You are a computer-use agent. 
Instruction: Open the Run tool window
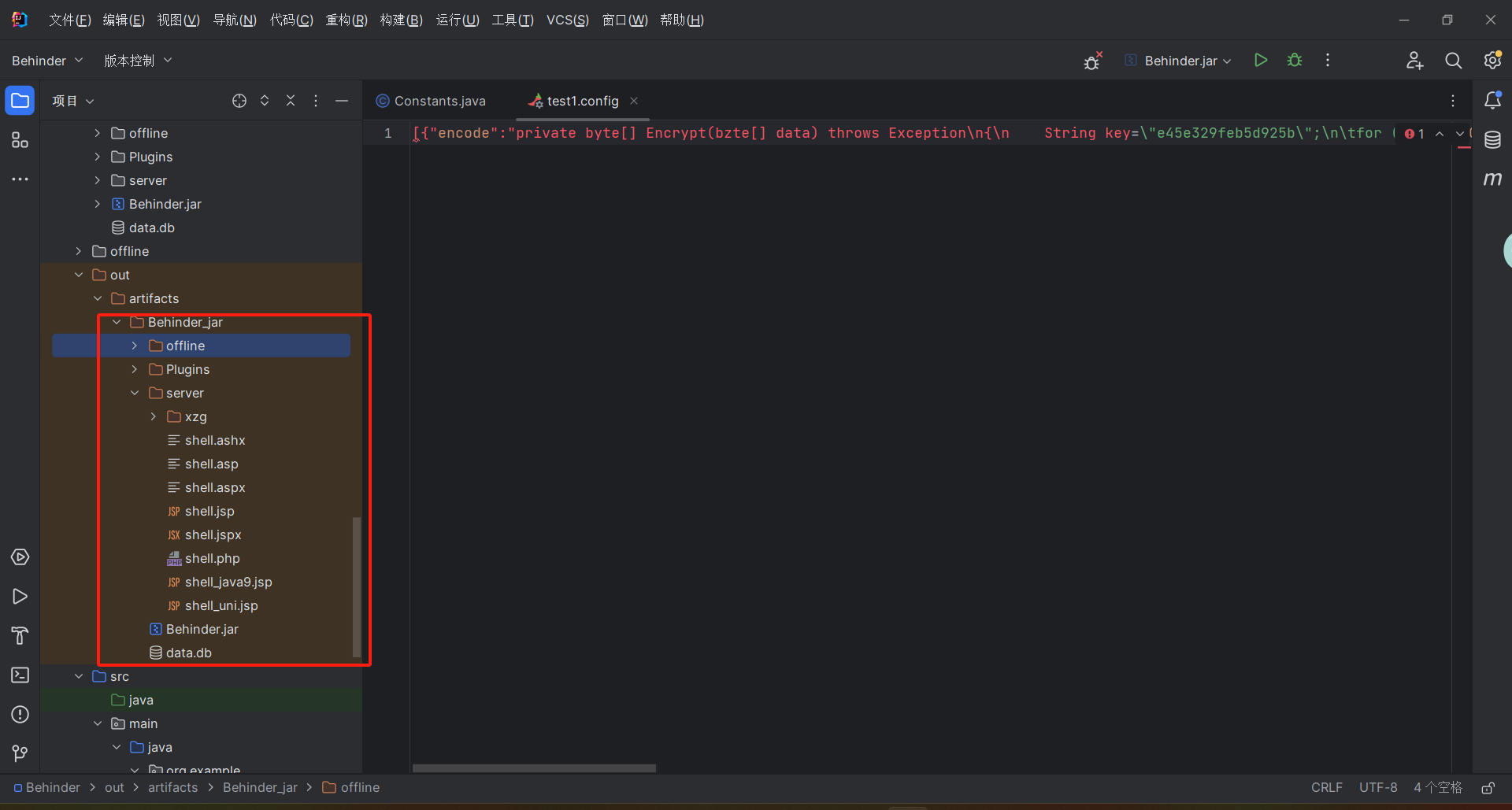(20, 597)
